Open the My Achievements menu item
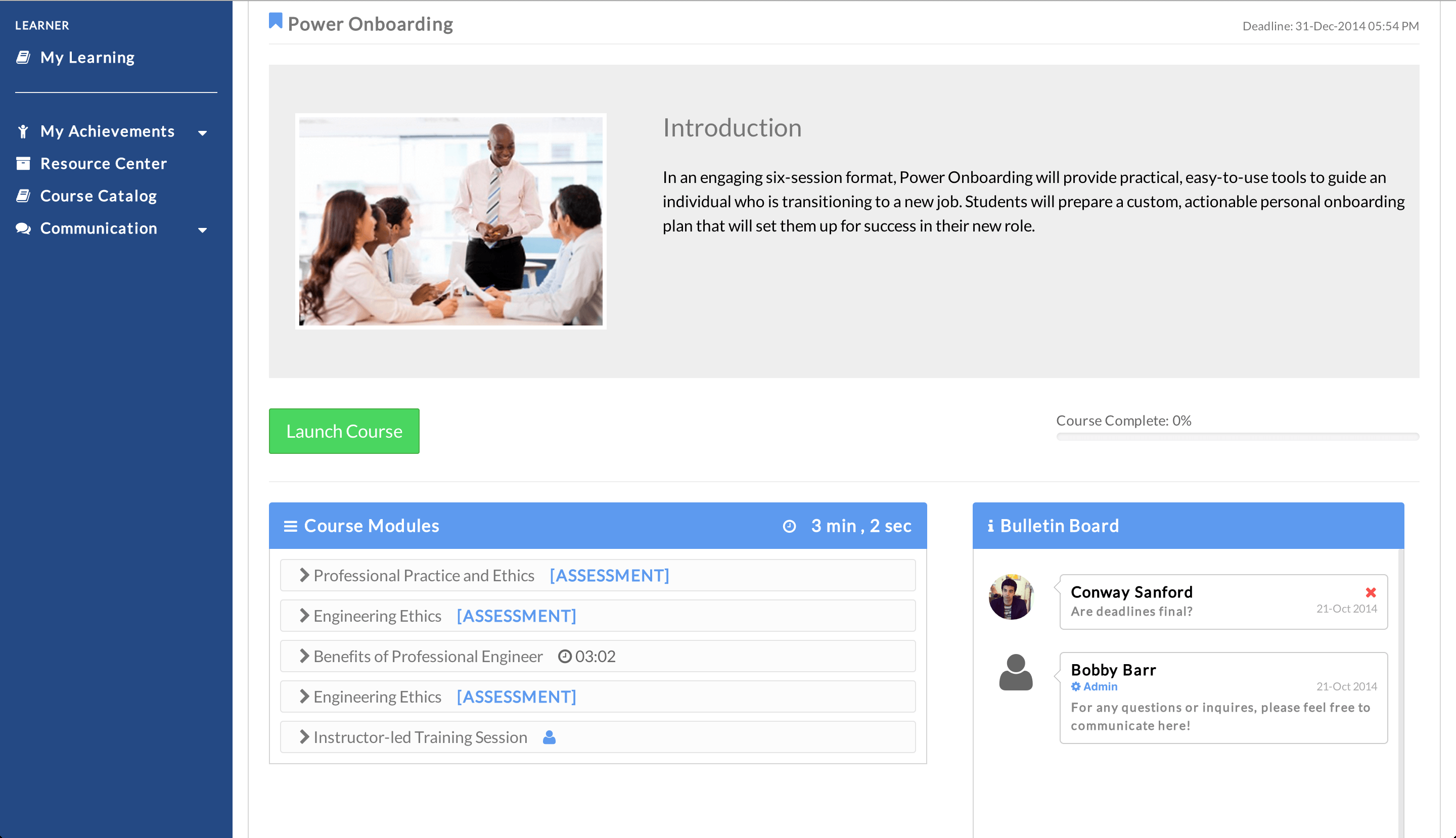The image size is (1456, 838). [107, 131]
